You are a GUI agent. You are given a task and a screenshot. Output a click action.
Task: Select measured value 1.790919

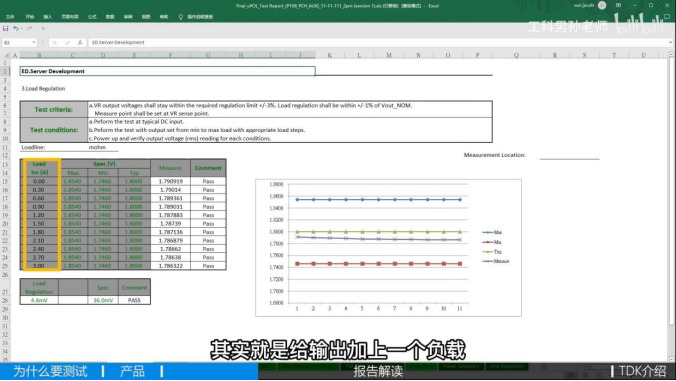click(170, 181)
